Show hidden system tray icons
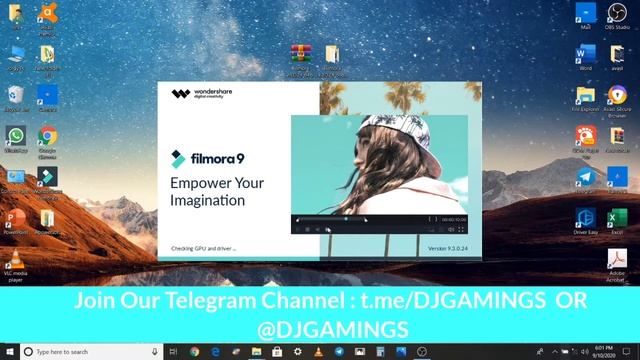The height and width of the screenshot is (360, 640). coord(555,351)
